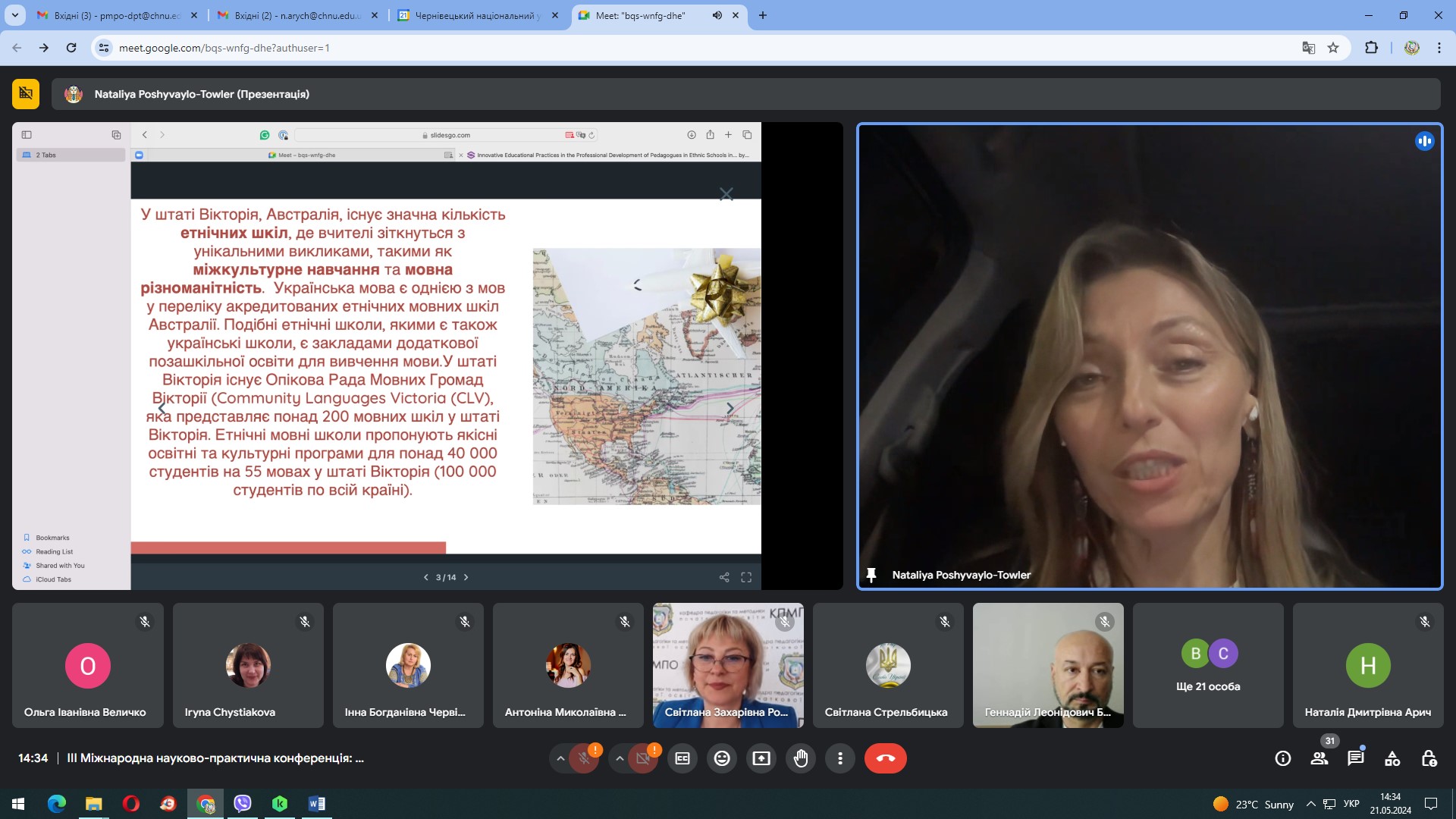
Task: Open the Ще 21 особа tile
Action: [1208, 666]
